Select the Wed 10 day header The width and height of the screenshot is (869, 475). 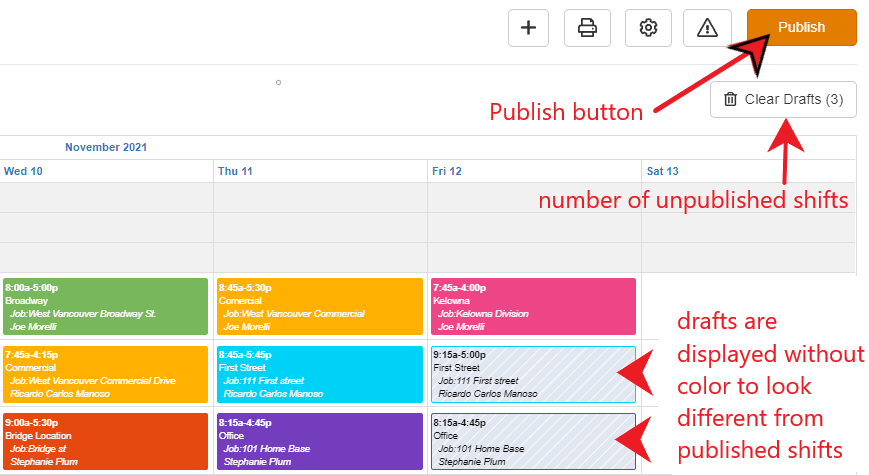pos(23,171)
